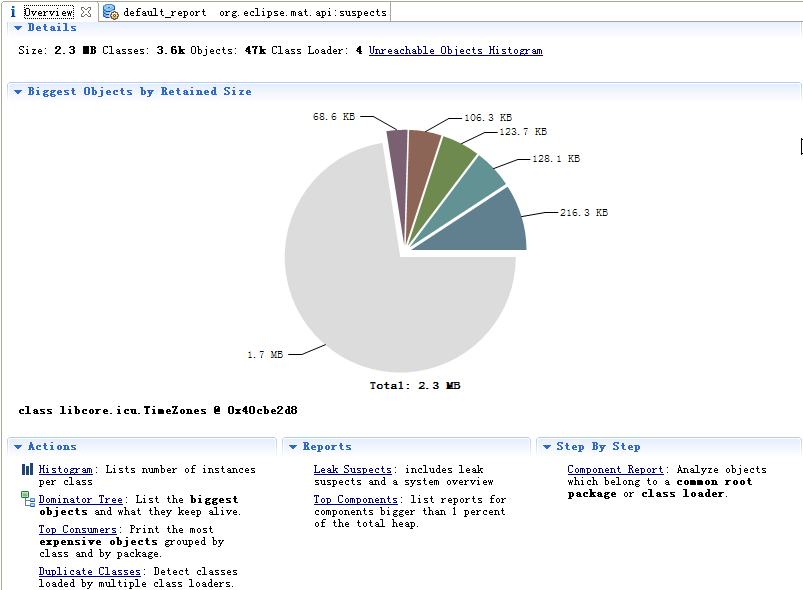
Task: Click the 1.7 MB label
Action: pos(265,354)
